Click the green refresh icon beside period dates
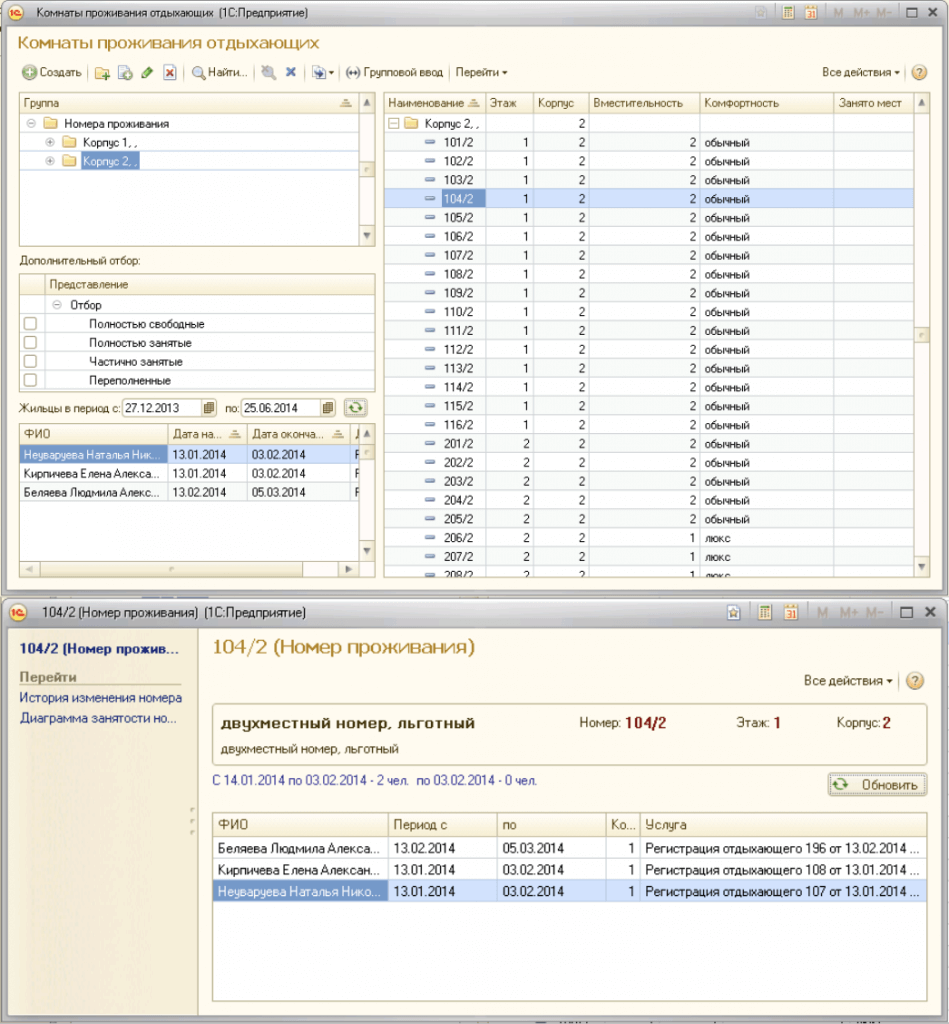 [355, 407]
